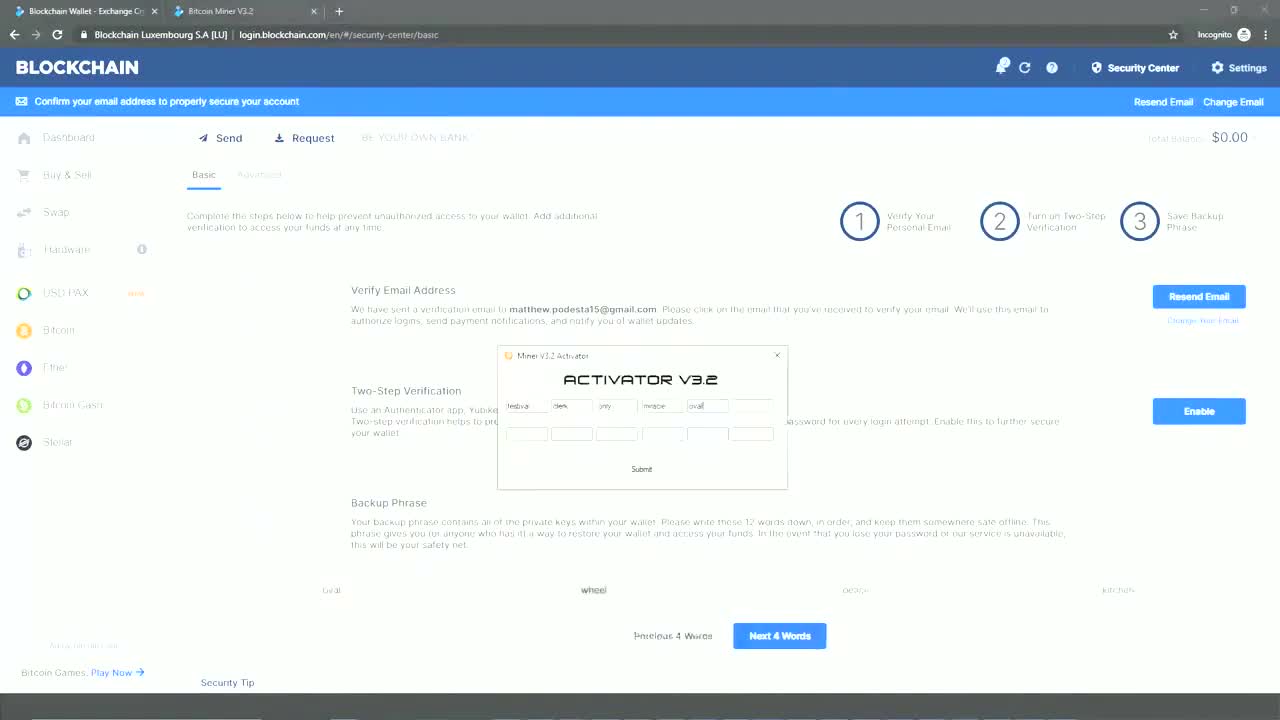This screenshot has height=720, width=1280.
Task: Click the Request download icon
Action: click(x=280, y=138)
